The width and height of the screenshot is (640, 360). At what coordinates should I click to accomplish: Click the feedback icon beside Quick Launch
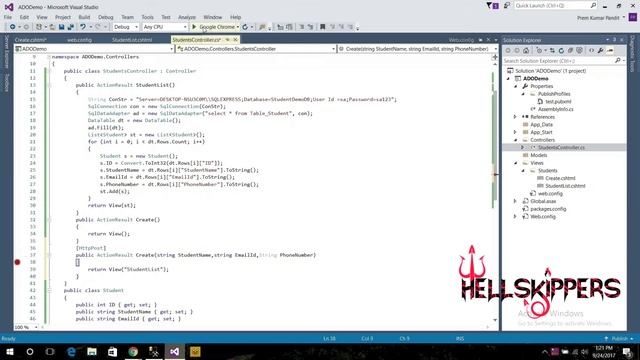coord(507,6)
